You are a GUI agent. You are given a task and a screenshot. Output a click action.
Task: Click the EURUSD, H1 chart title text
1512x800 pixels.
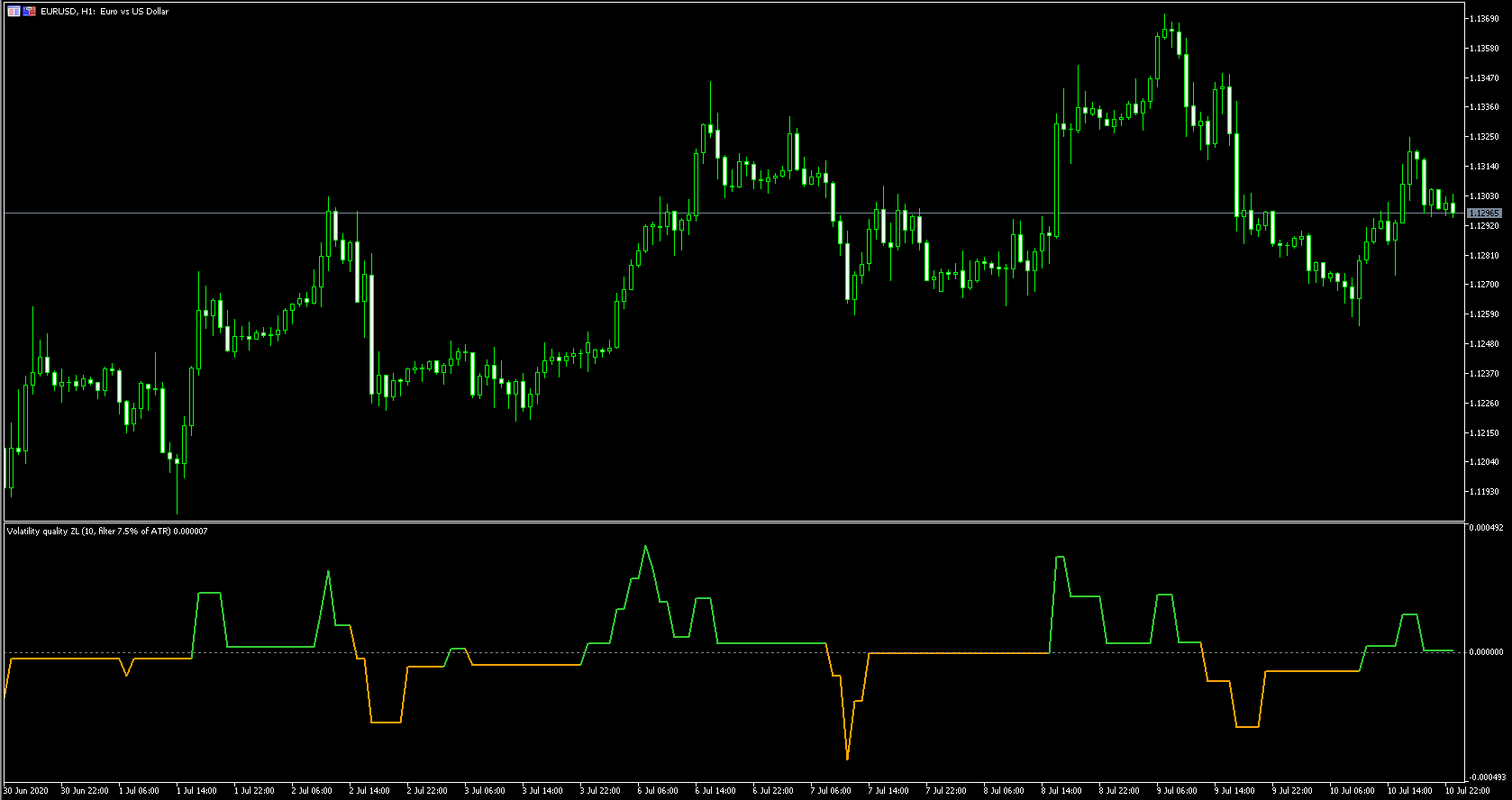(105, 12)
